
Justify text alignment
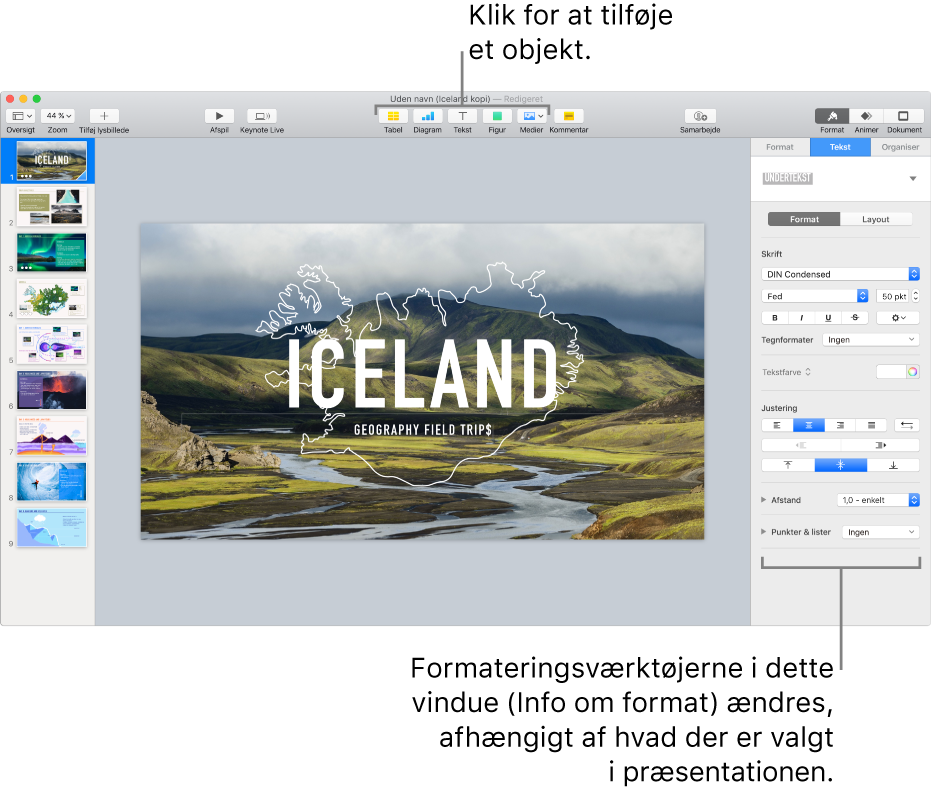coord(871,425)
